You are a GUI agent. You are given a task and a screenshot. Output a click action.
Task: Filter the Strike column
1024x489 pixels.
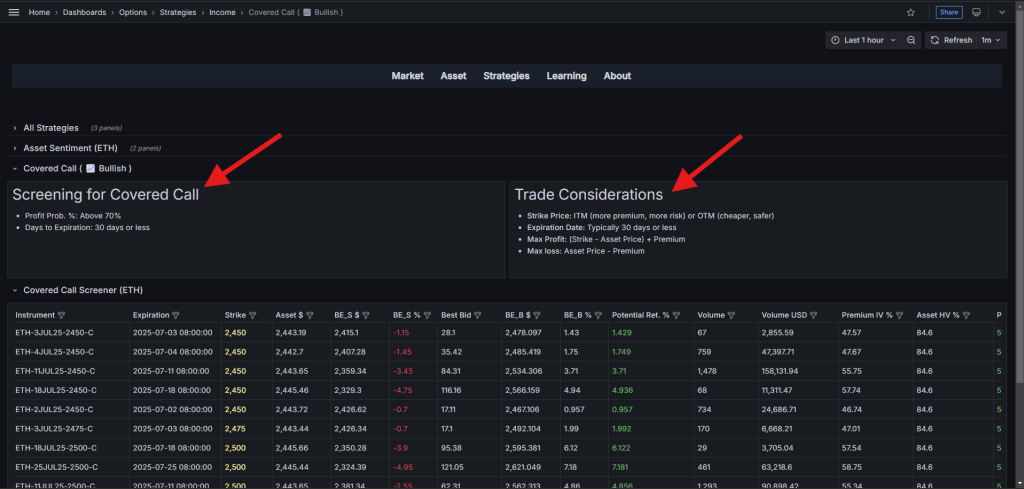click(253, 315)
